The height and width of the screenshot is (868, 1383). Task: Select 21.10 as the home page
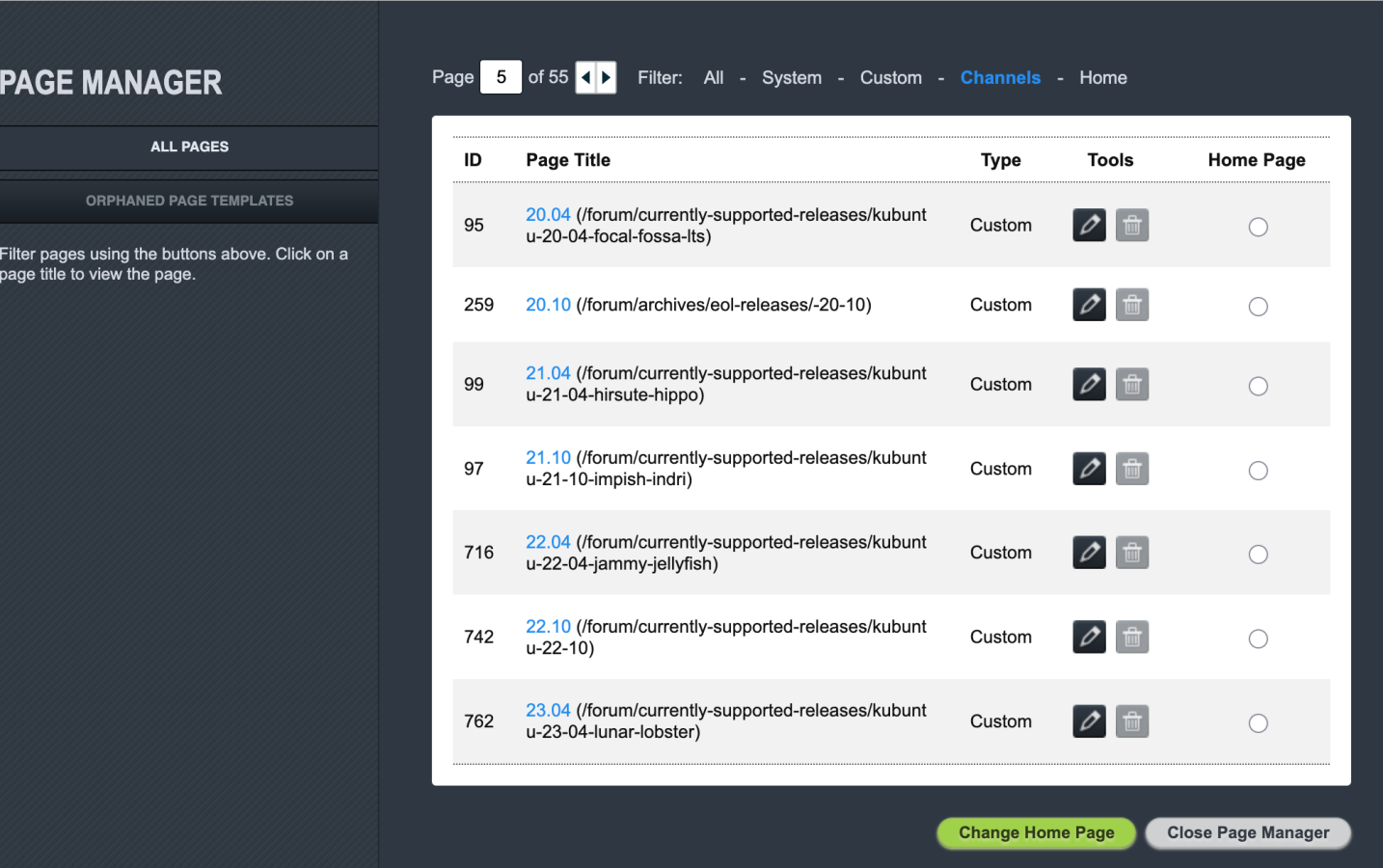[x=1258, y=471]
